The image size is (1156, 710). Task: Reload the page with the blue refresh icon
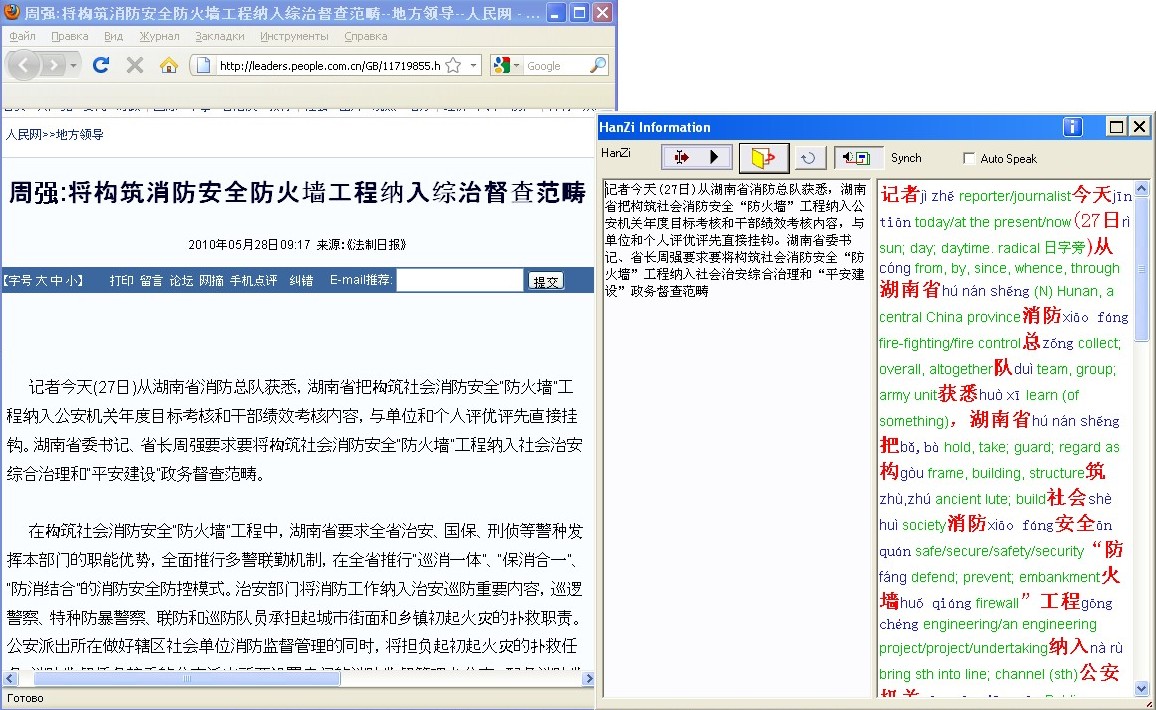pyautogui.click(x=101, y=65)
